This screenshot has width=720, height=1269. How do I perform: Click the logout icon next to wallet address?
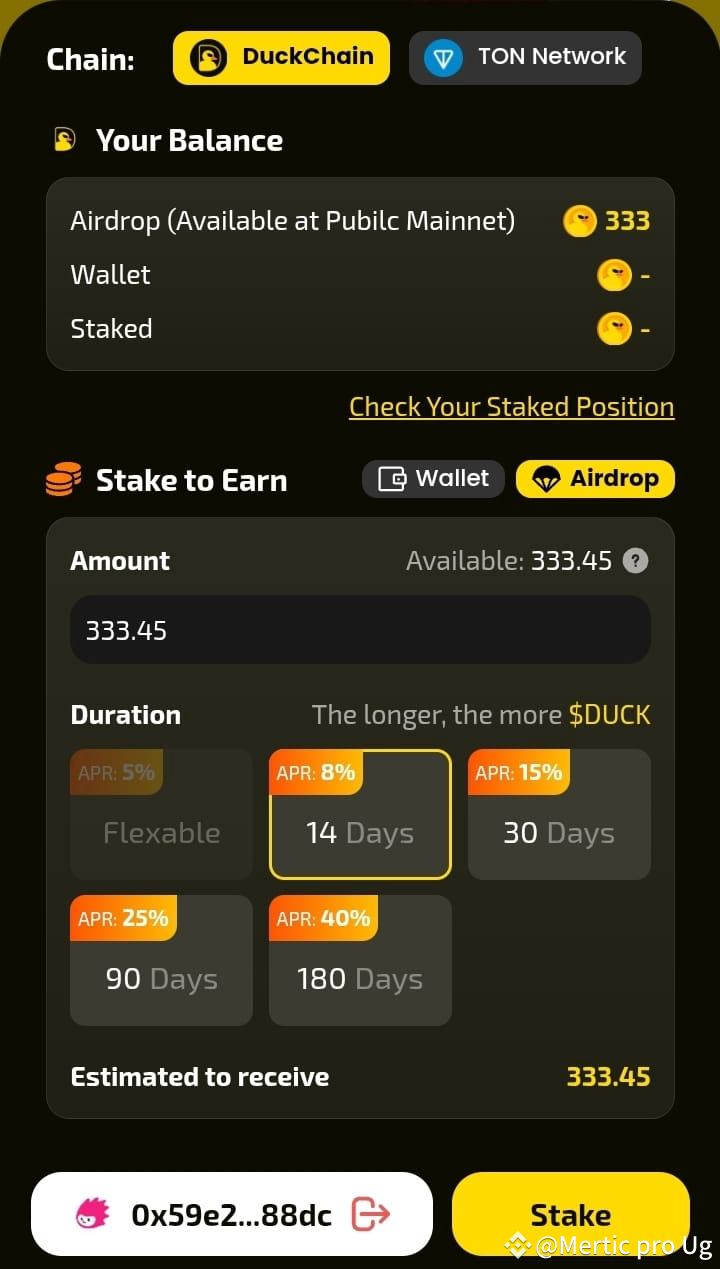tap(371, 1214)
